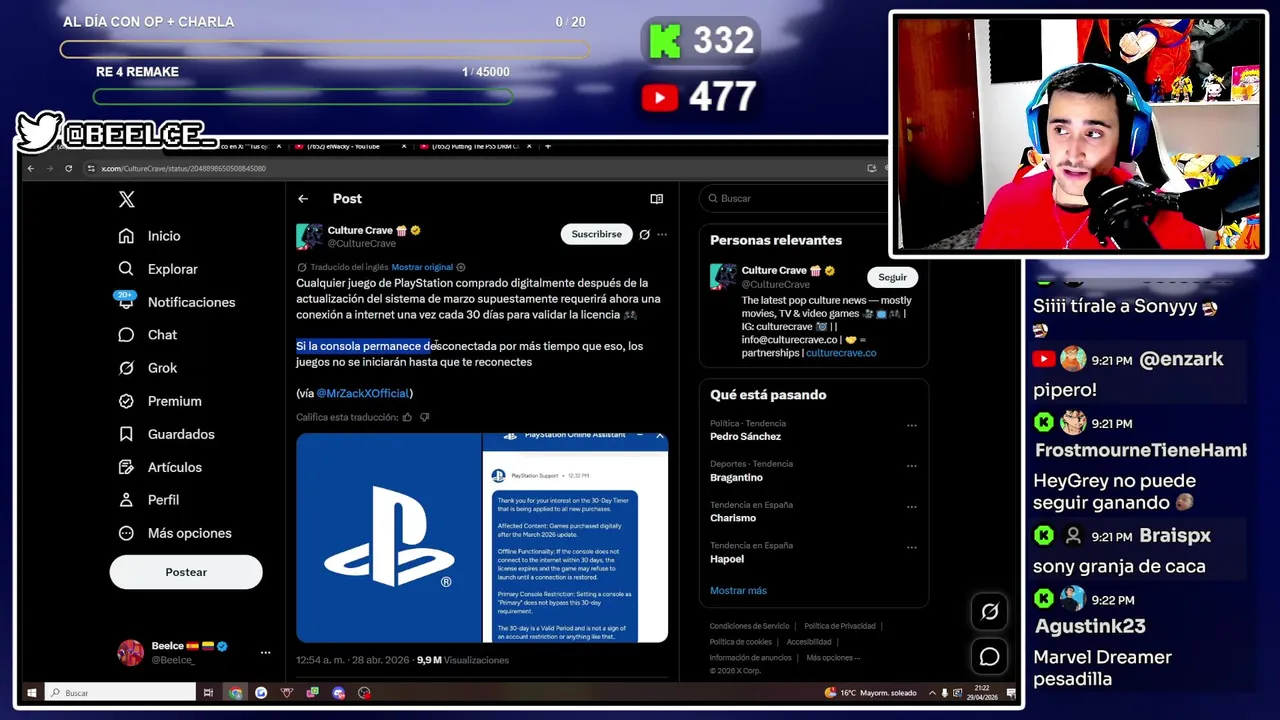Open culturecrave.co link in bio
The height and width of the screenshot is (720, 1280).
(x=841, y=353)
